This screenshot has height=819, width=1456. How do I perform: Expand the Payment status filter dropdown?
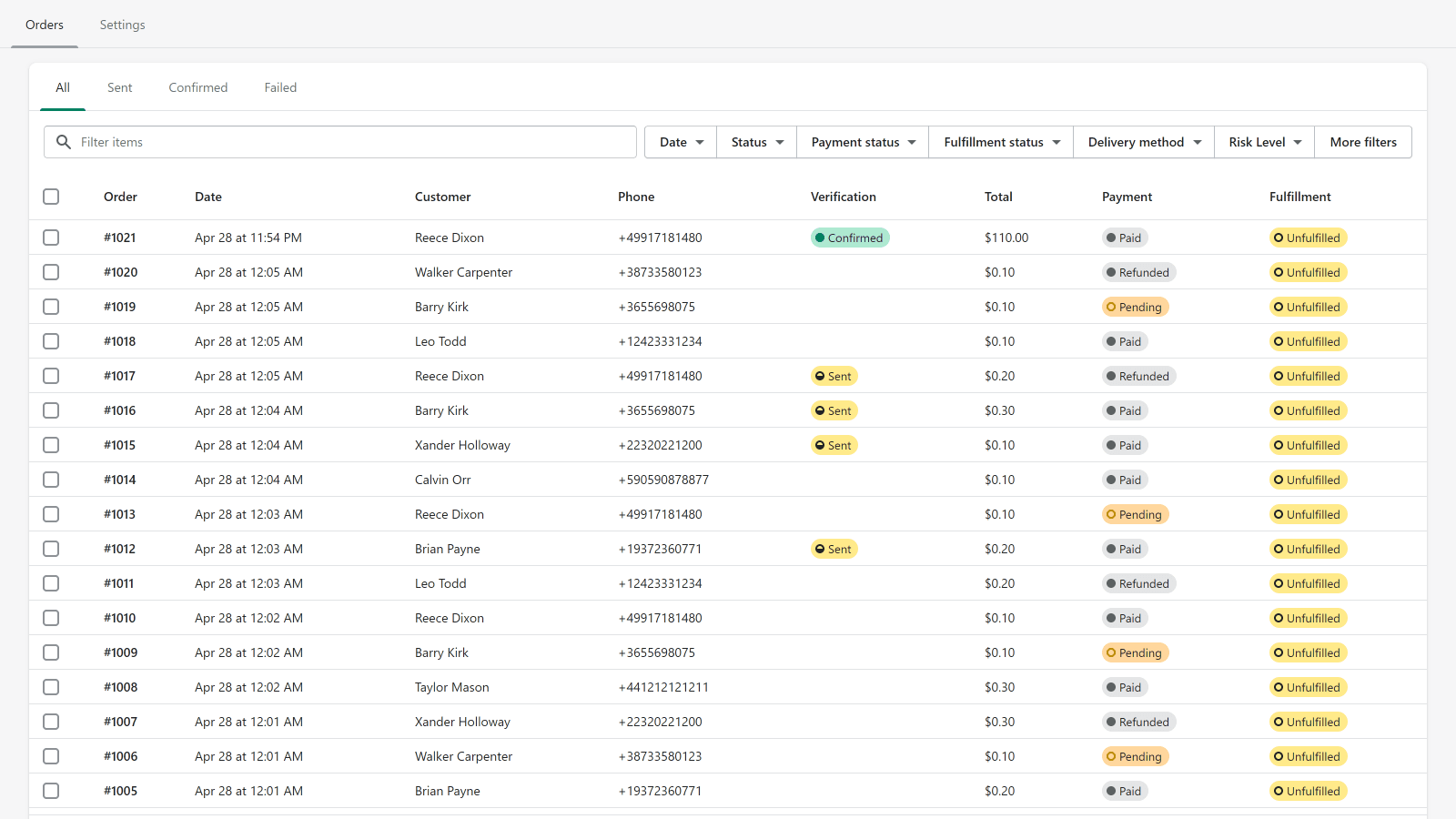point(863,142)
